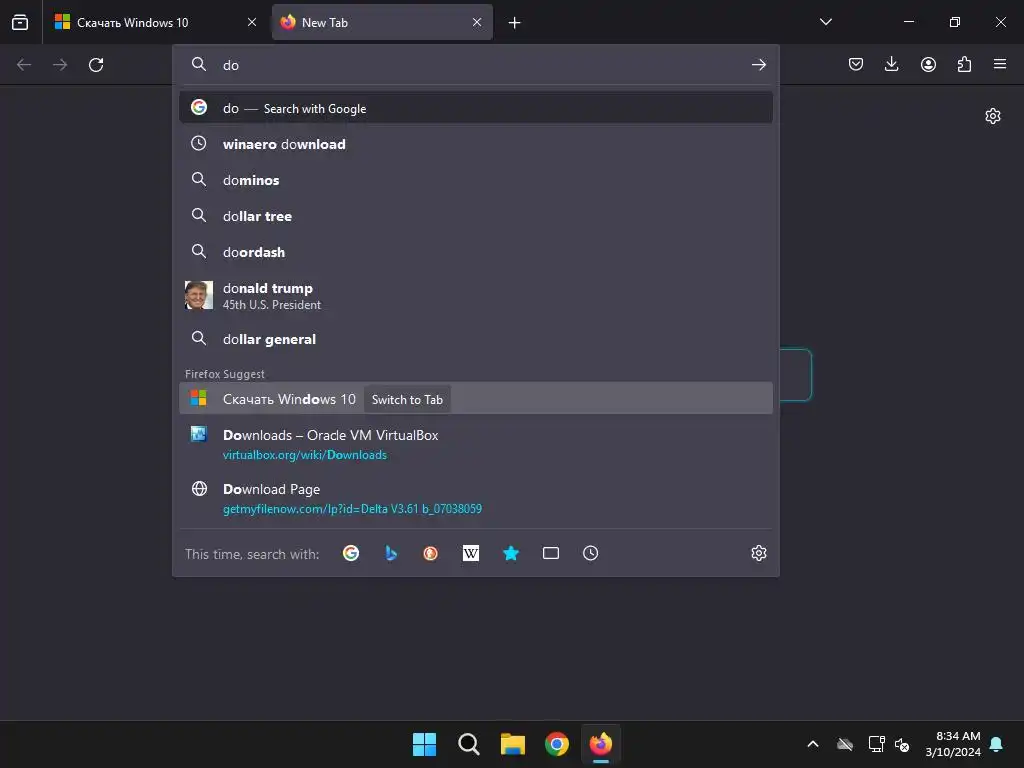
Task: Choose the 'dollar general' search suggestion
Action: click(476, 339)
